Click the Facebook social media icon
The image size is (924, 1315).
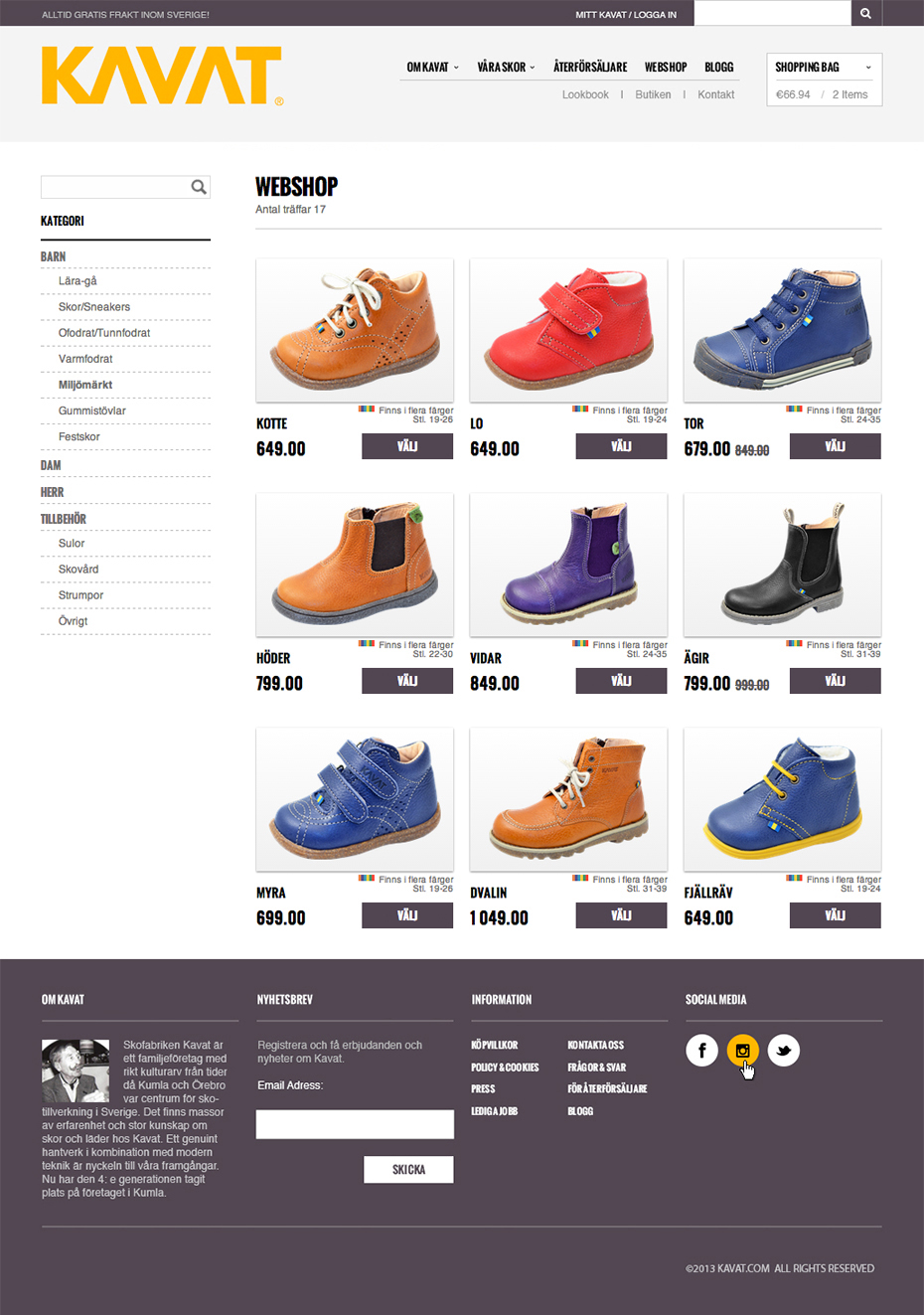click(x=701, y=1051)
